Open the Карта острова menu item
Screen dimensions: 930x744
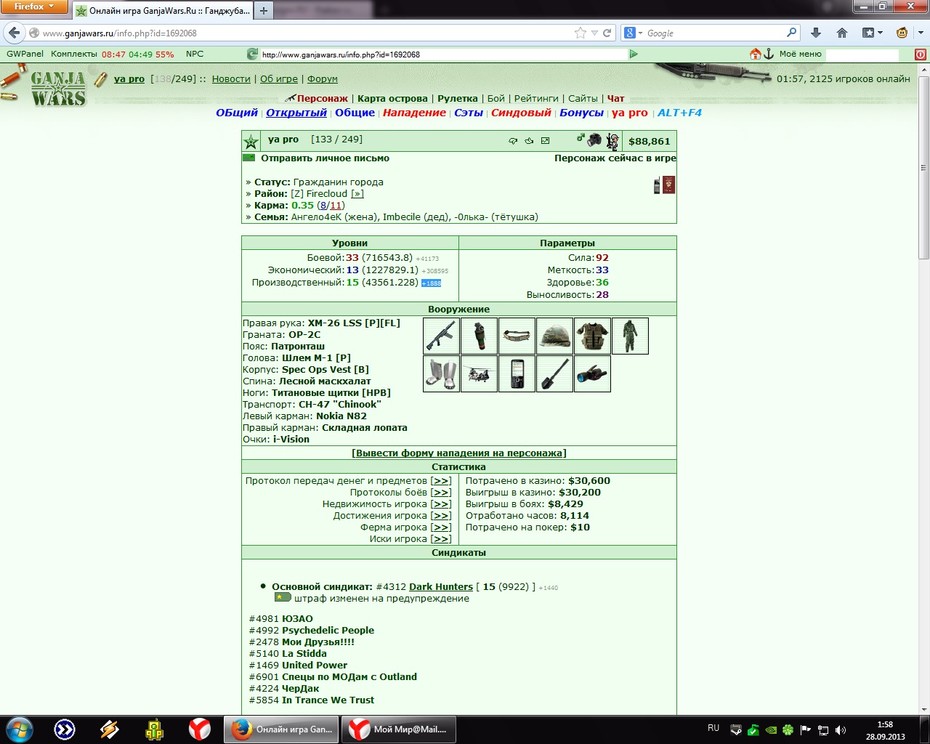tap(392, 98)
